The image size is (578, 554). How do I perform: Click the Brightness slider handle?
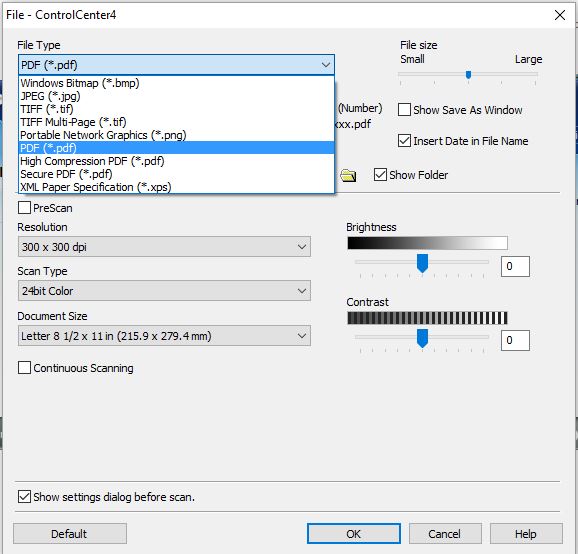tap(422, 263)
